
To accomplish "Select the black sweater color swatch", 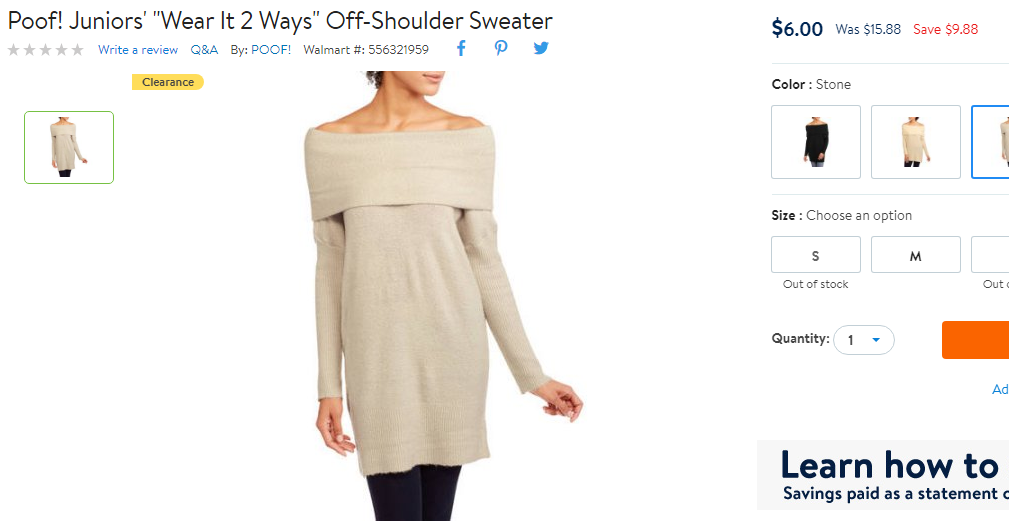I will tap(815, 142).
